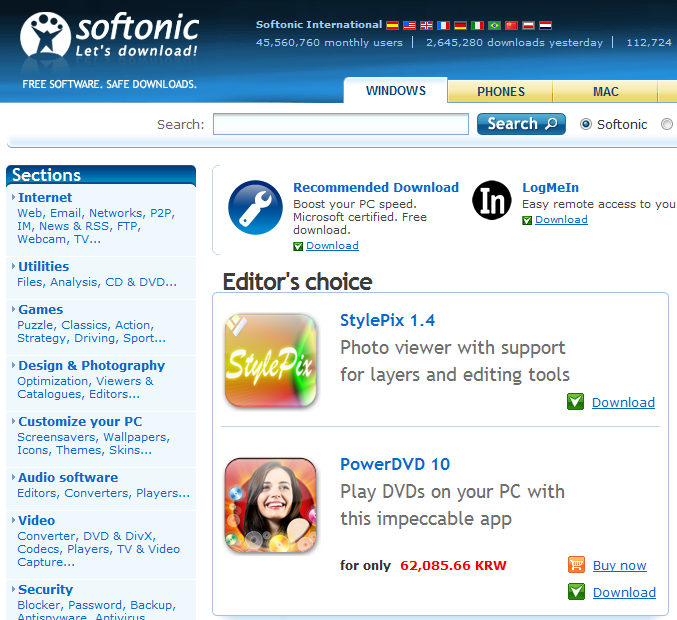Open the Internet section link
677x620 pixels.
(x=45, y=197)
